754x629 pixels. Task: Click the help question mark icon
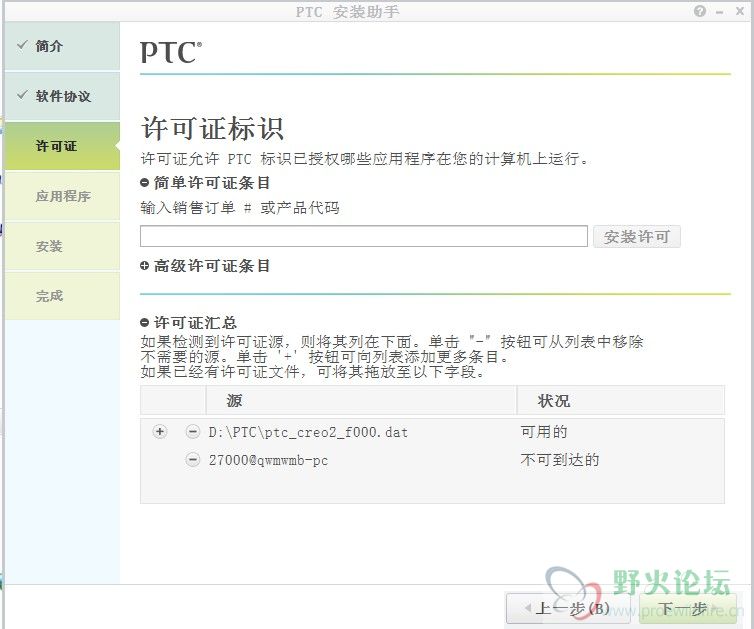point(700,11)
